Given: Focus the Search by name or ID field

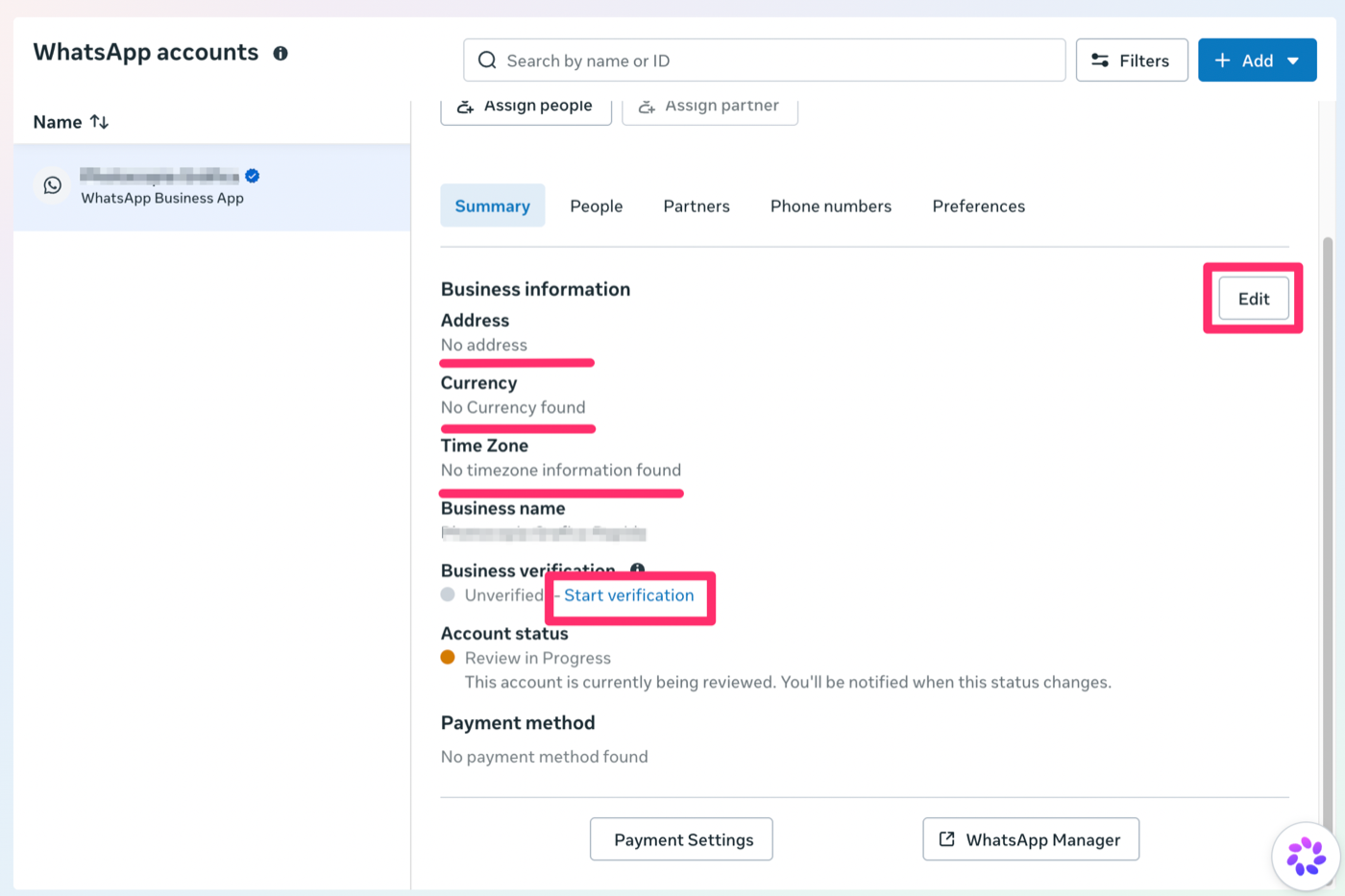Looking at the screenshot, I should coord(765,61).
